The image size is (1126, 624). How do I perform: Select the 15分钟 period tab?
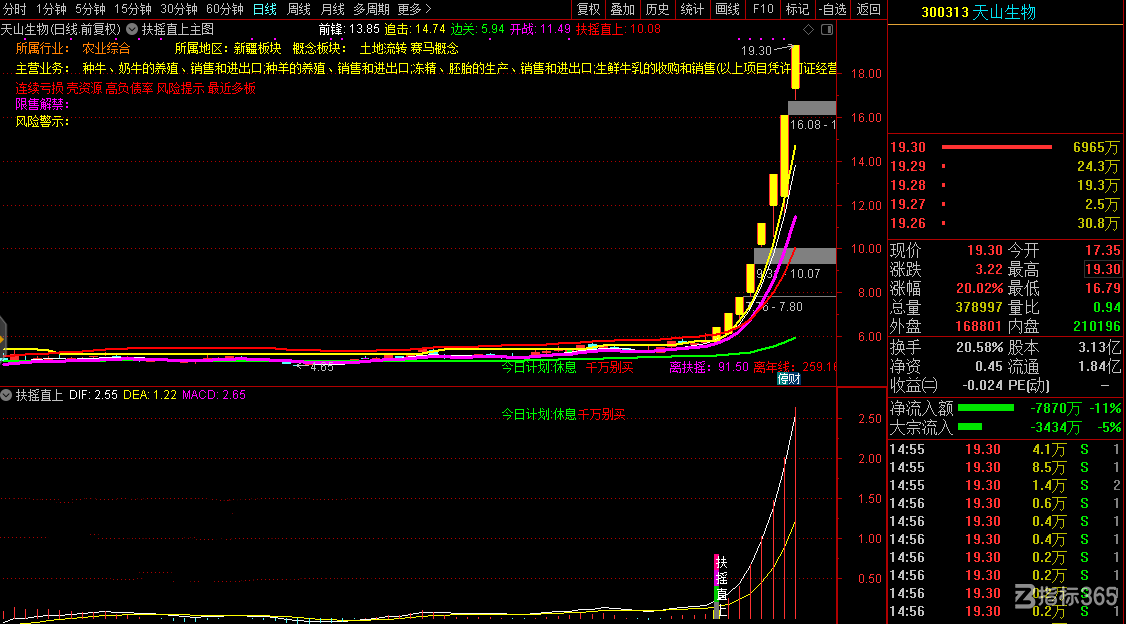pos(133,9)
